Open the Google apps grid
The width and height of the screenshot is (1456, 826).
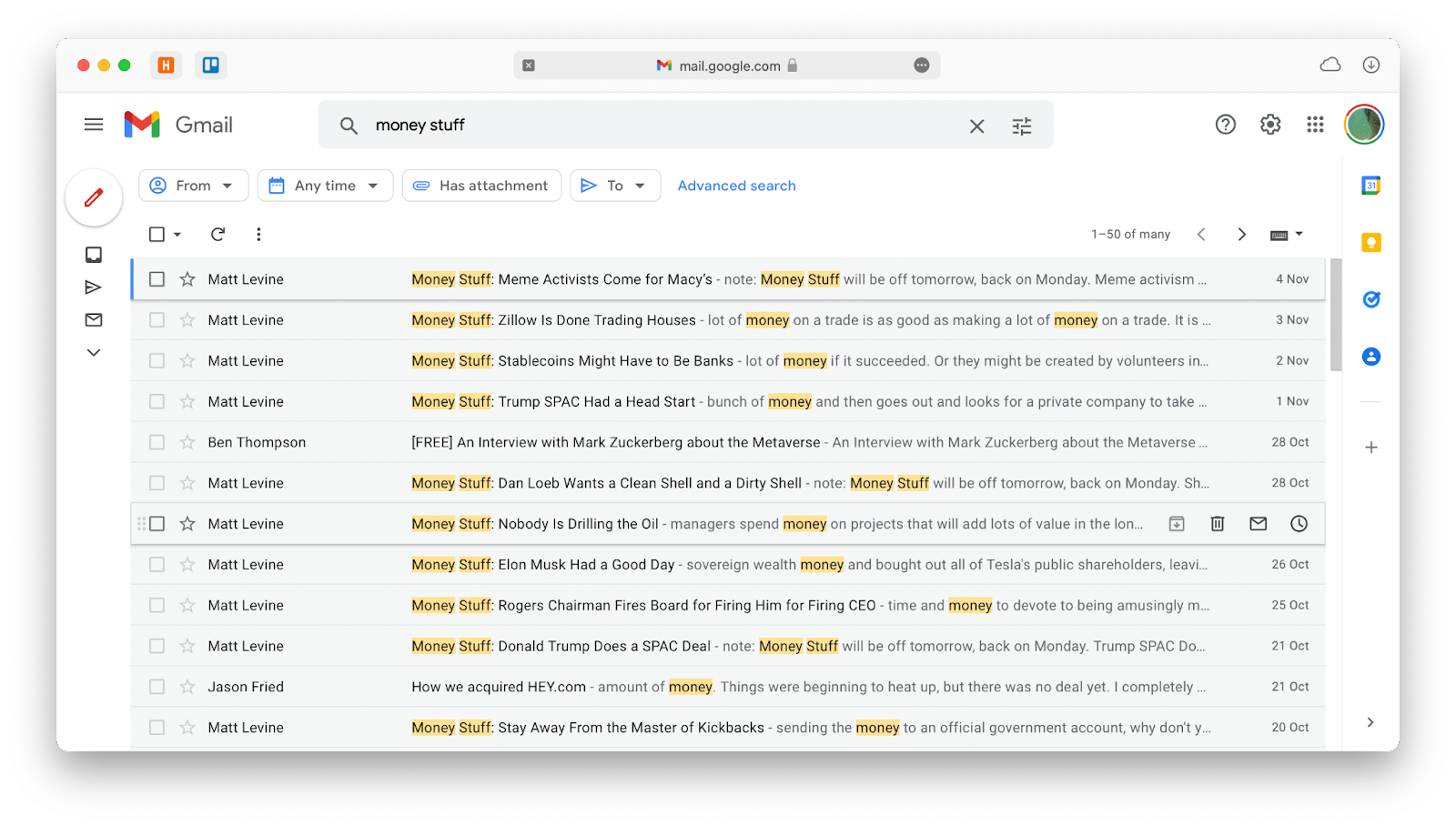coord(1315,125)
